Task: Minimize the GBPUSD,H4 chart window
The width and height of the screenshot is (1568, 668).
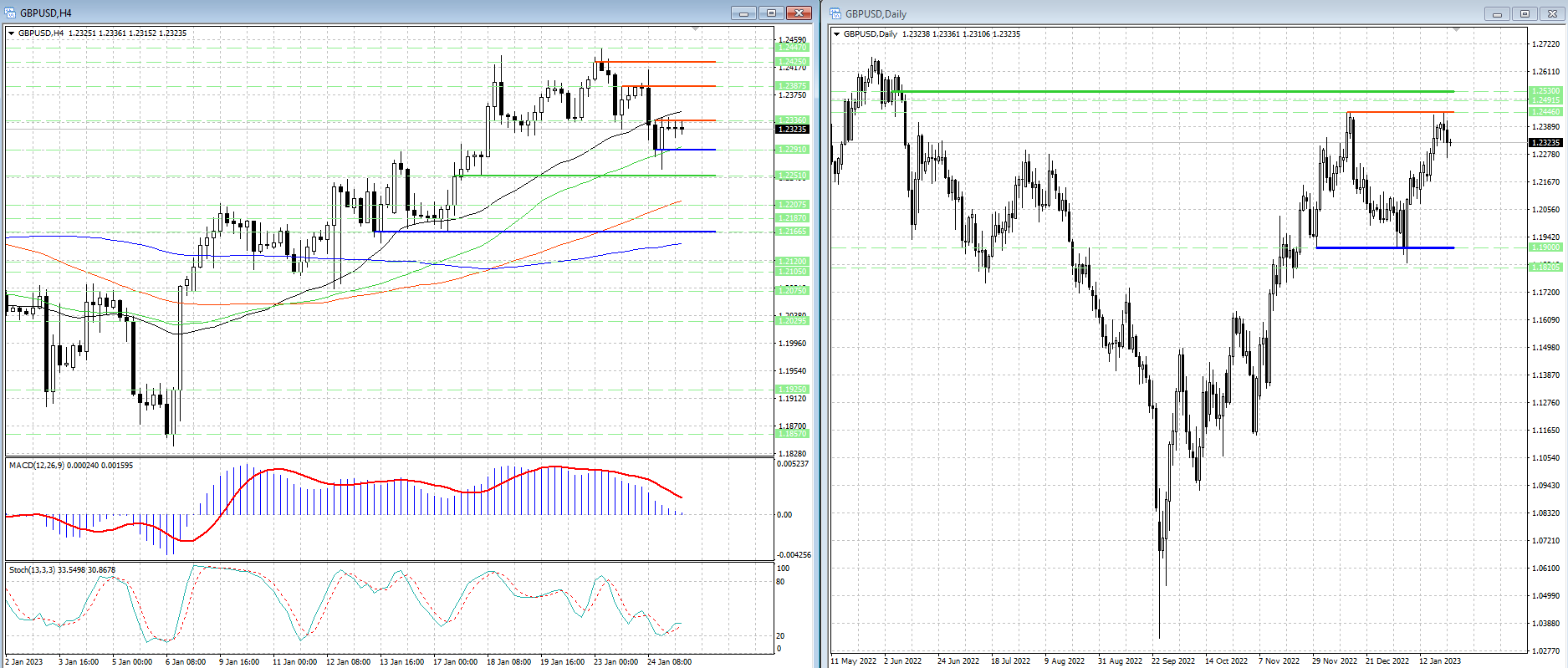Action: click(x=743, y=13)
